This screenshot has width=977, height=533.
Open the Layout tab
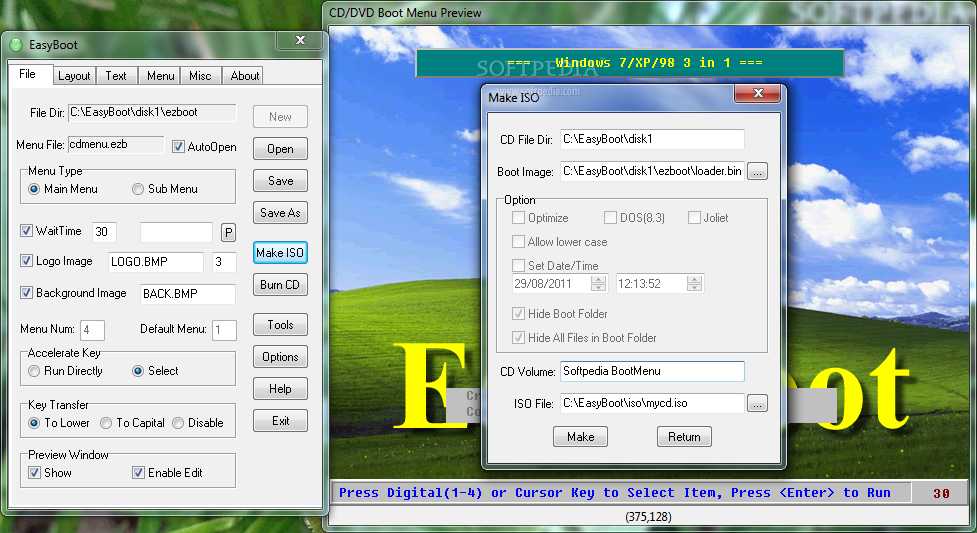tap(74, 76)
